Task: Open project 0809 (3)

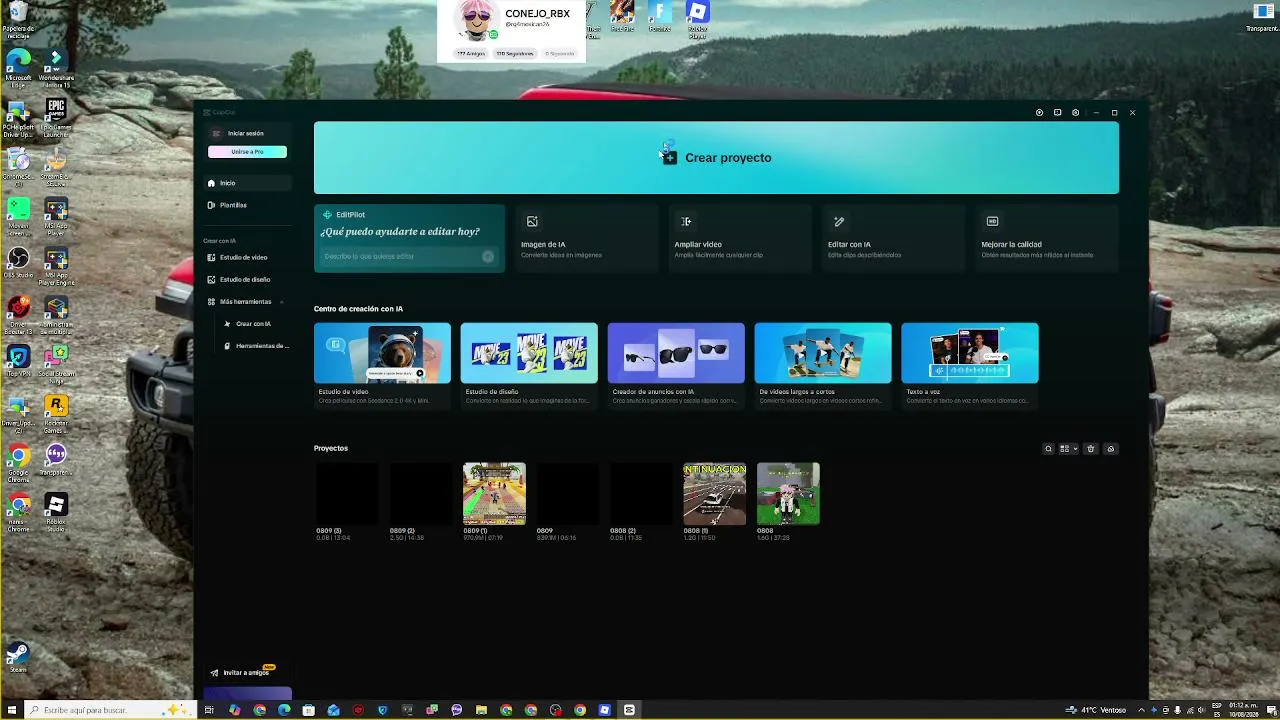Action: coord(347,494)
